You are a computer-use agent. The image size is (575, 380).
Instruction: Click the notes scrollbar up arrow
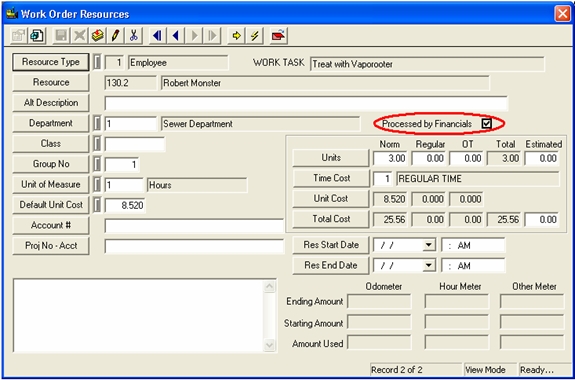270,286
